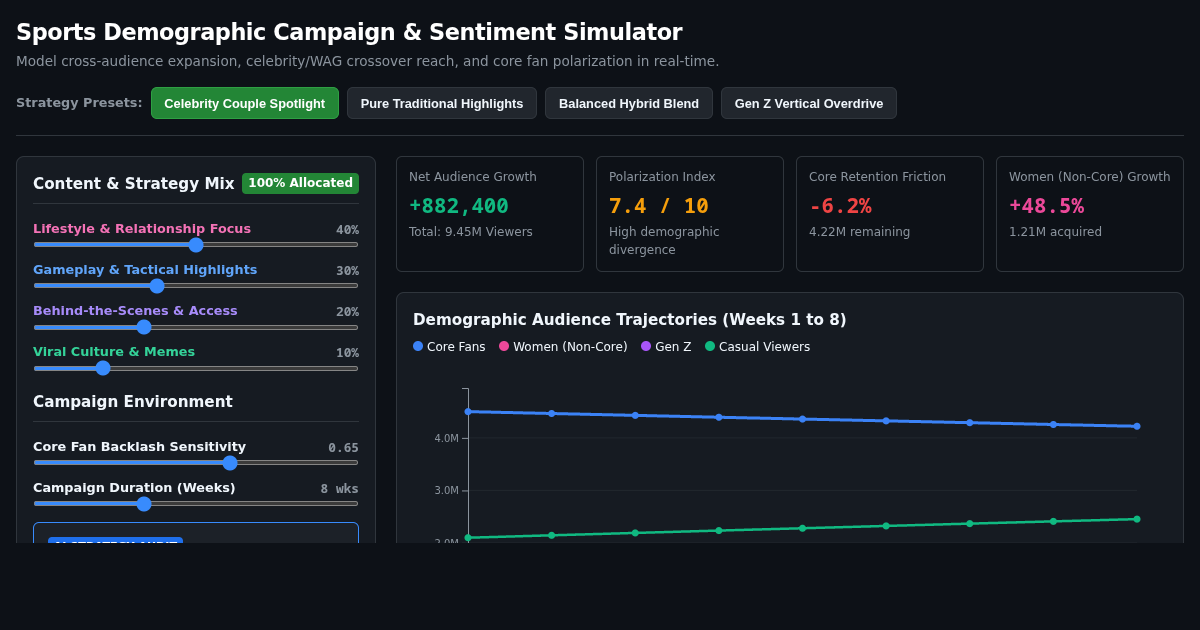Click the 8 wks duration value

point(339,489)
